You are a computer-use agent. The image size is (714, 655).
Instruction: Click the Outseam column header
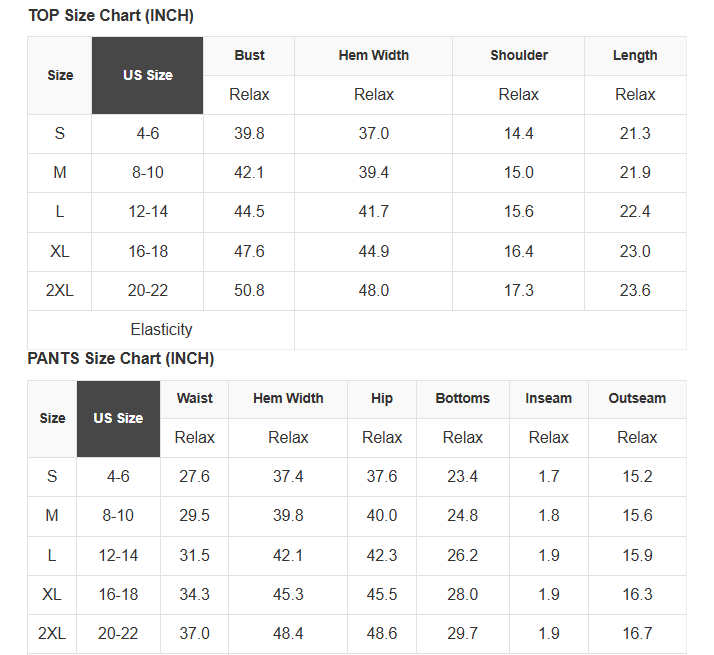pos(637,398)
